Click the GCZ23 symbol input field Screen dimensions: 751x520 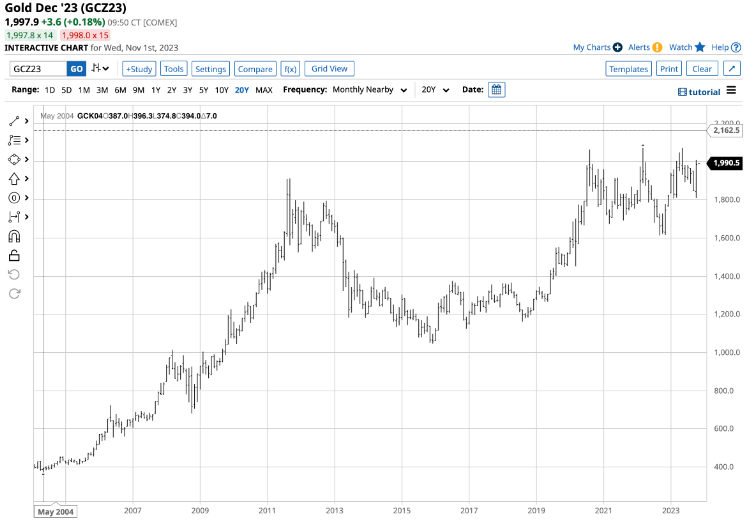(38, 68)
